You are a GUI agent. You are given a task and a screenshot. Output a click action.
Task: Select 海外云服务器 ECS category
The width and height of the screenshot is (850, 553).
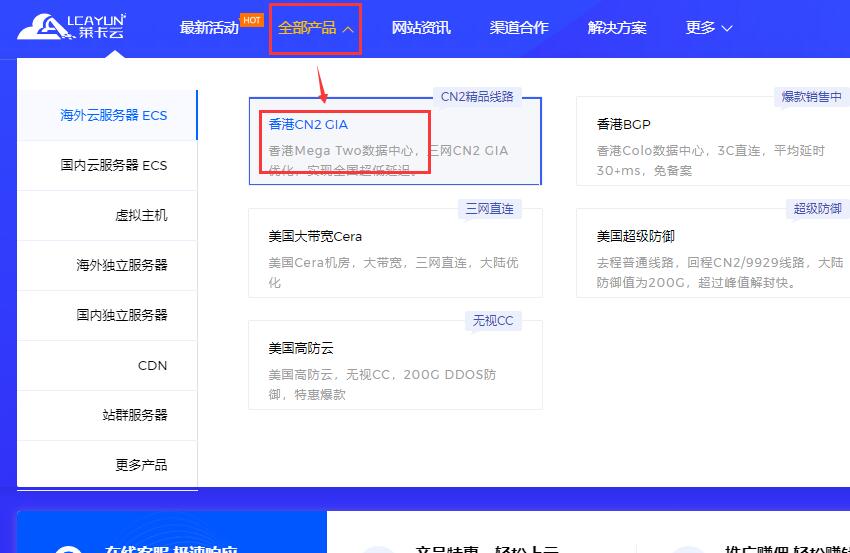pyautogui.click(x=107, y=115)
